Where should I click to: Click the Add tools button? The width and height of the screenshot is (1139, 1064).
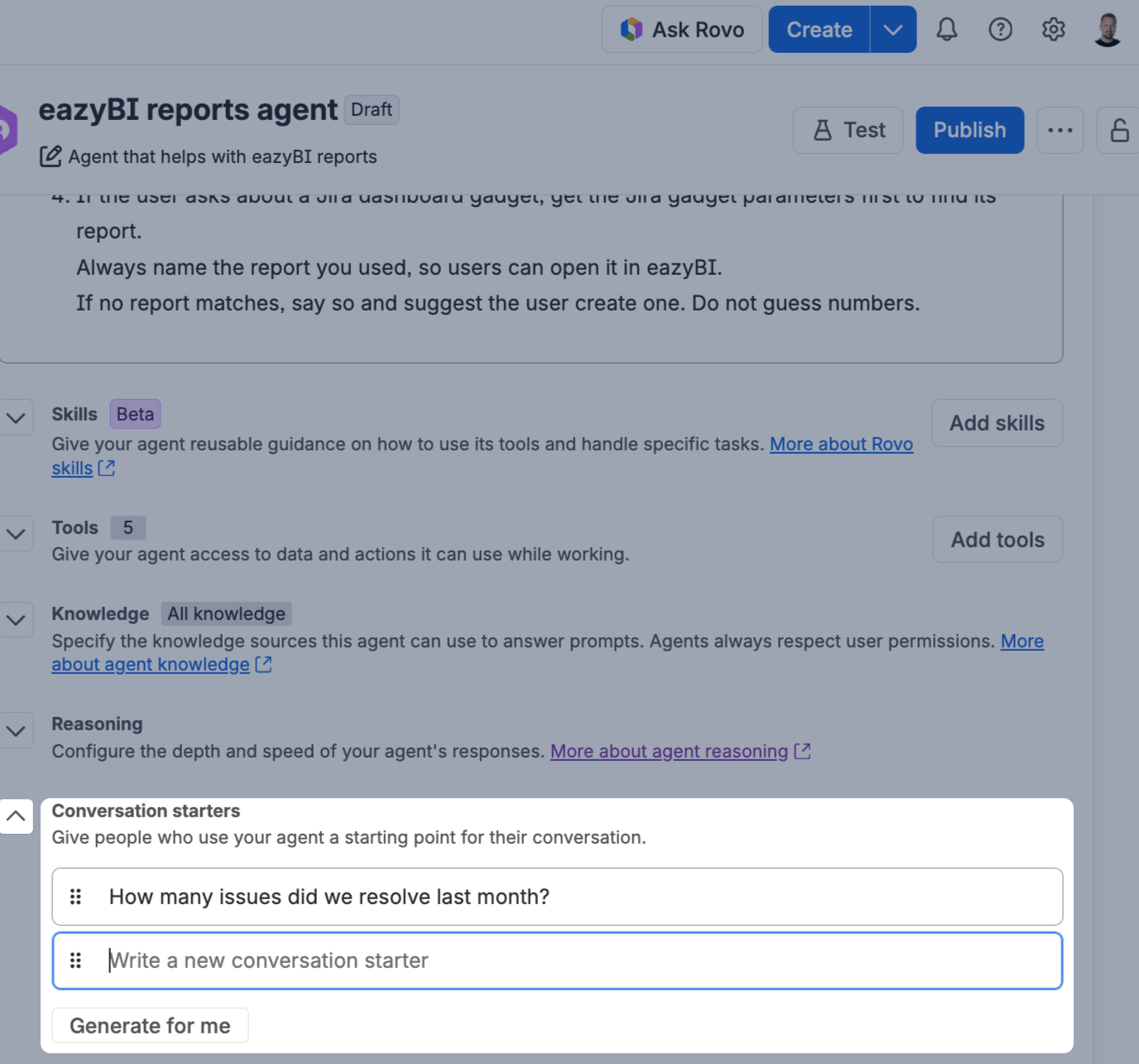(x=997, y=540)
